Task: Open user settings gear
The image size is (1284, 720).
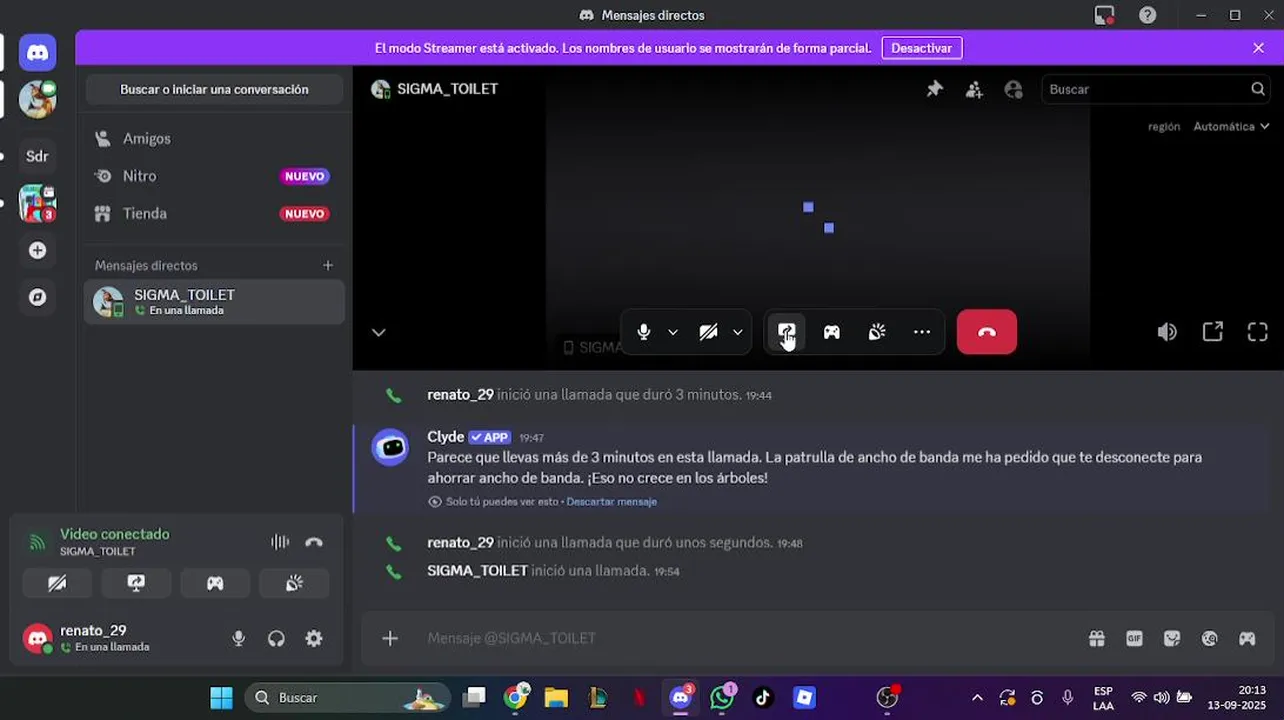Action: tap(314, 638)
